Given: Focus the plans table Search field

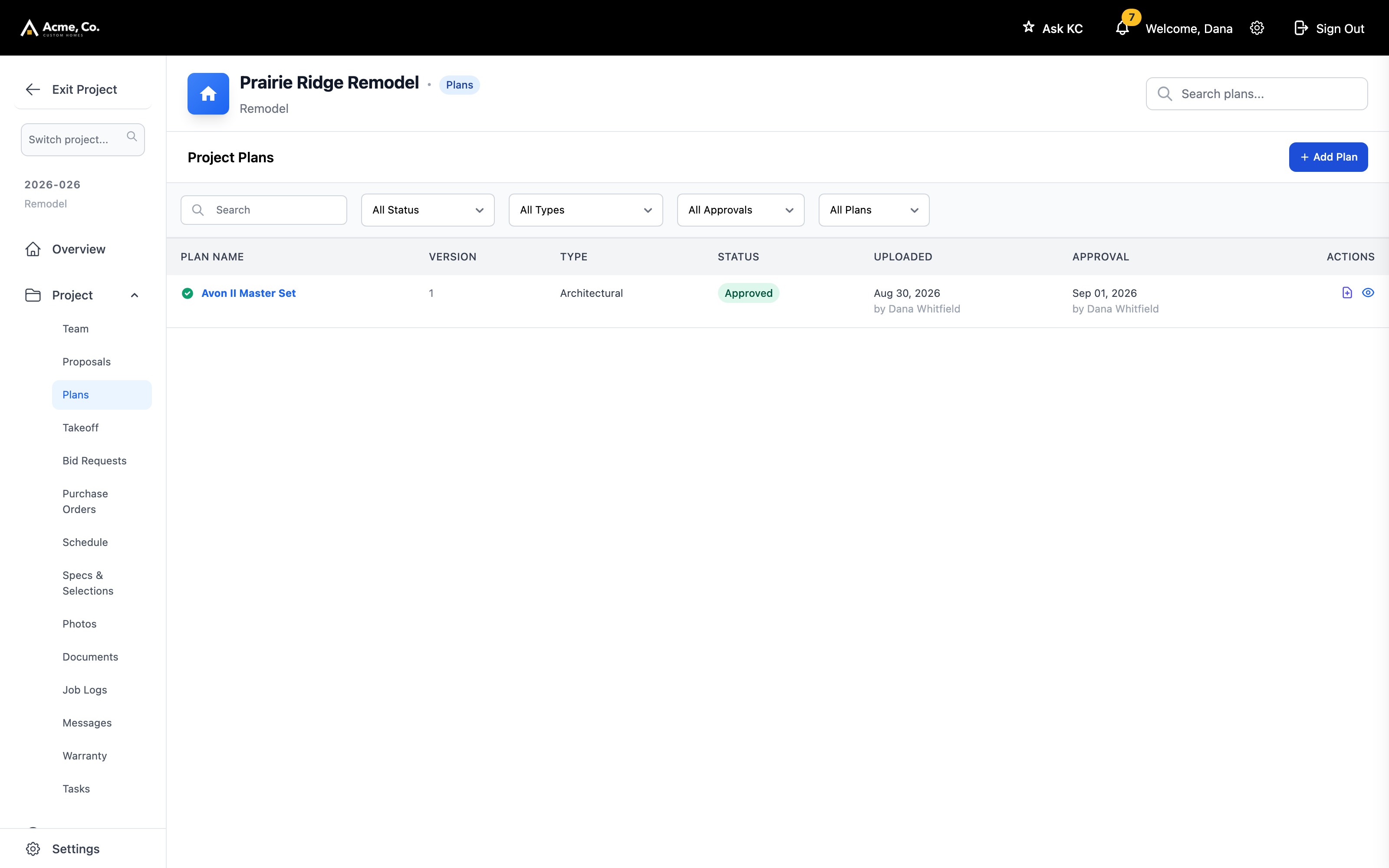Looking at the screenshot, I should tap(263, 210).
